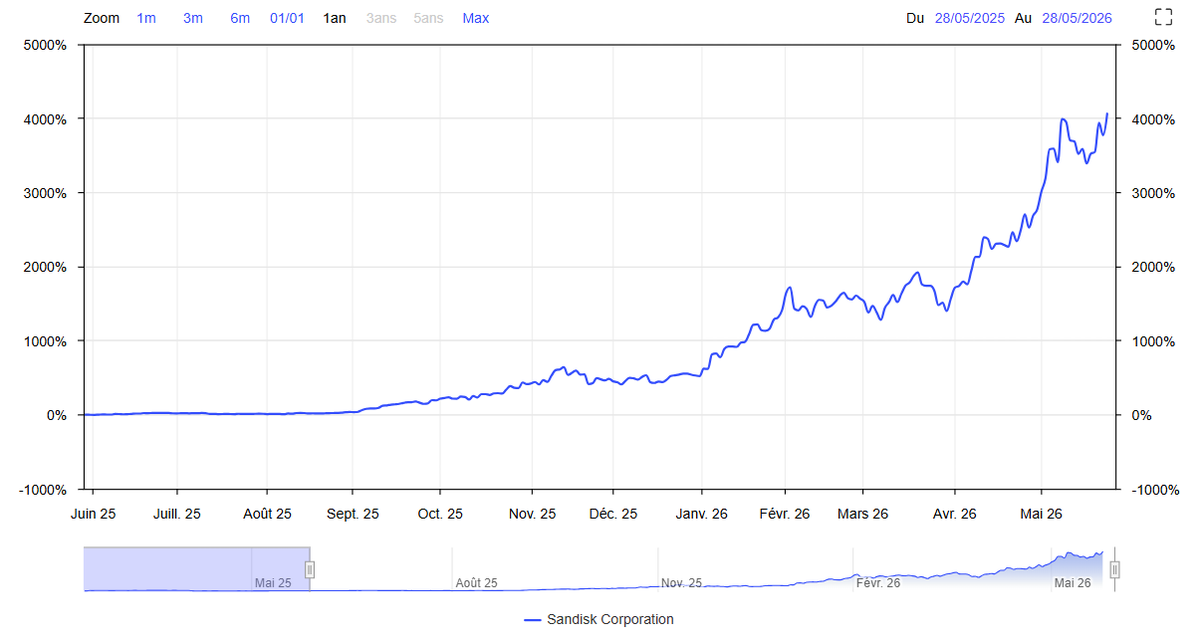Screen dimensions: 1200x640
Task: Click the right 5000% y-axis label
Action: 1153,45
